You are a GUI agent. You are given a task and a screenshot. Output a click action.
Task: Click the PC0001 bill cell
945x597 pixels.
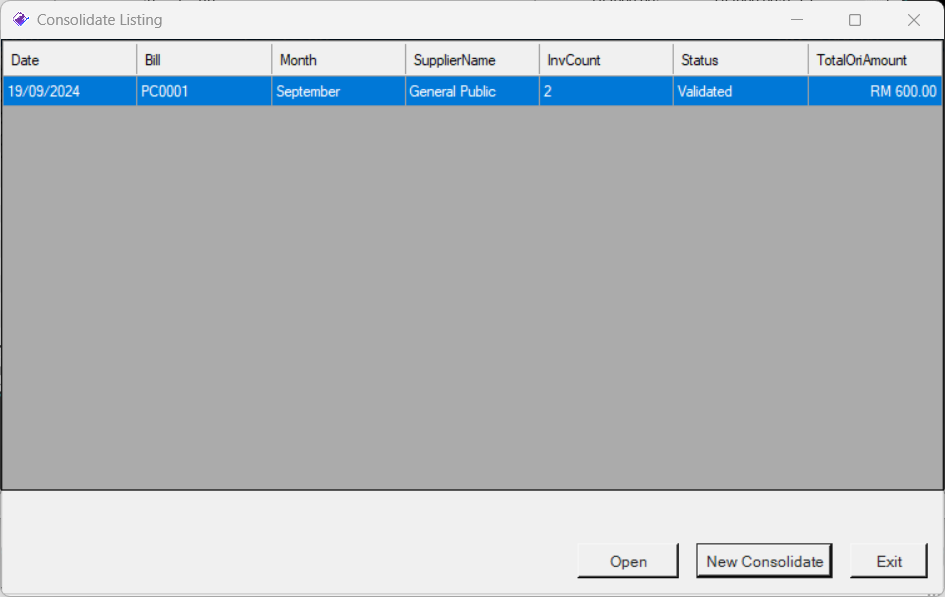204,91
